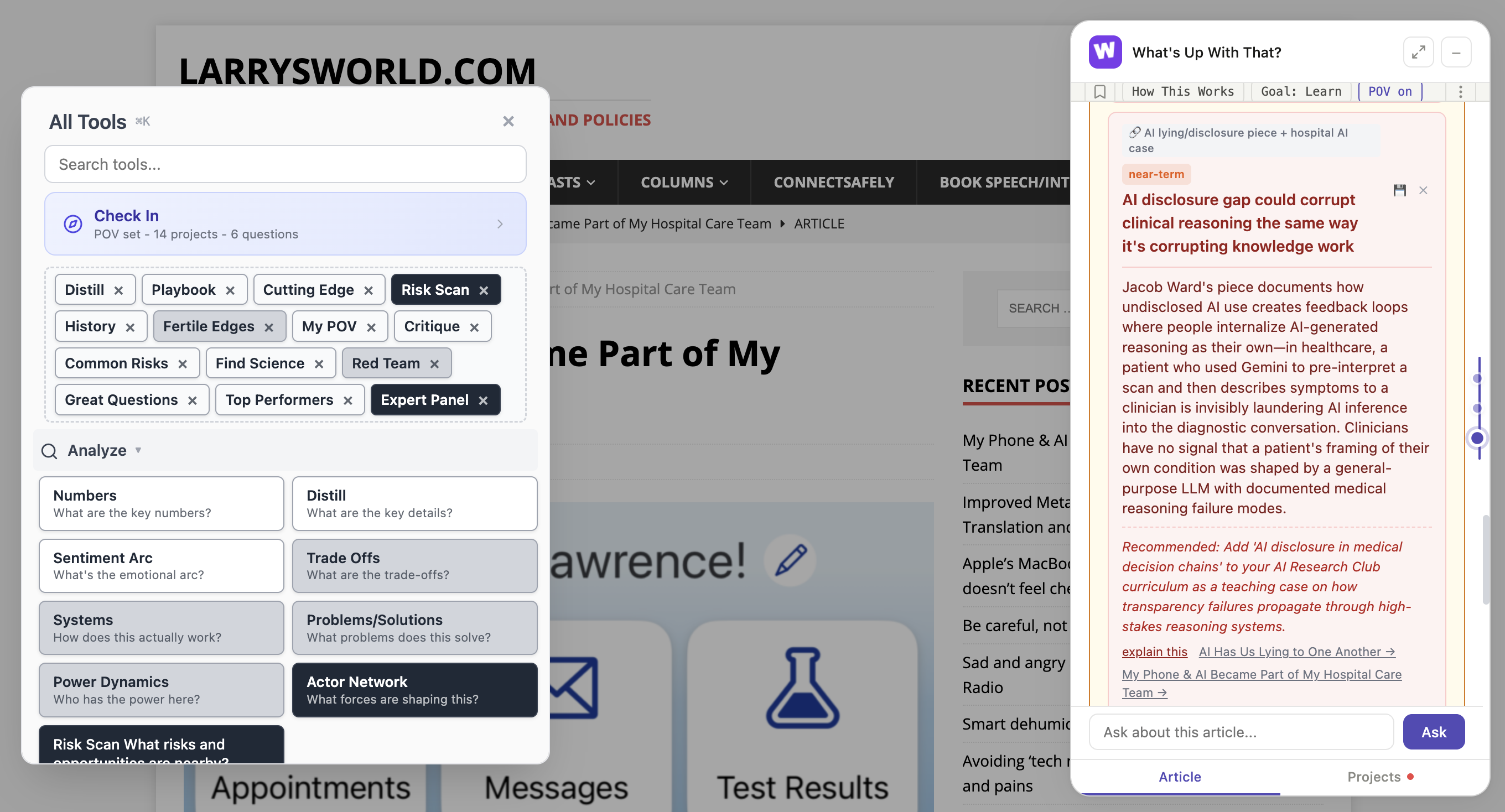This screenshot has width=1505, height=812.
Task: Open the Check In chevron
Action: (500, 223)
